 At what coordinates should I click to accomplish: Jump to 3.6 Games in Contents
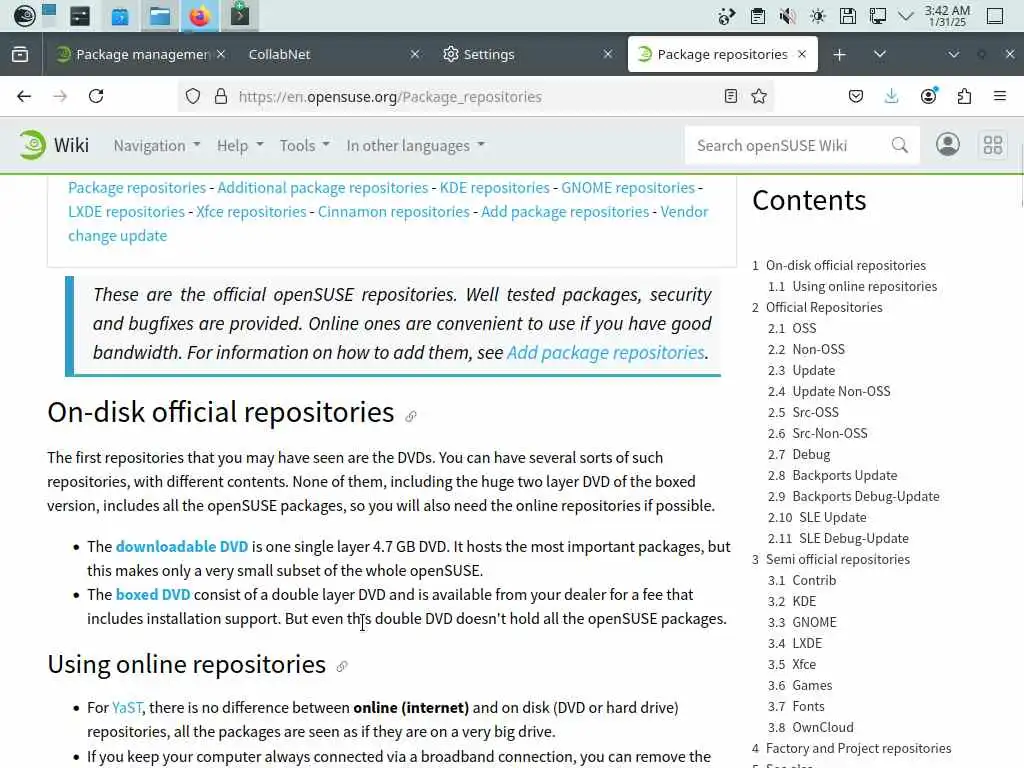pos(812,686)
